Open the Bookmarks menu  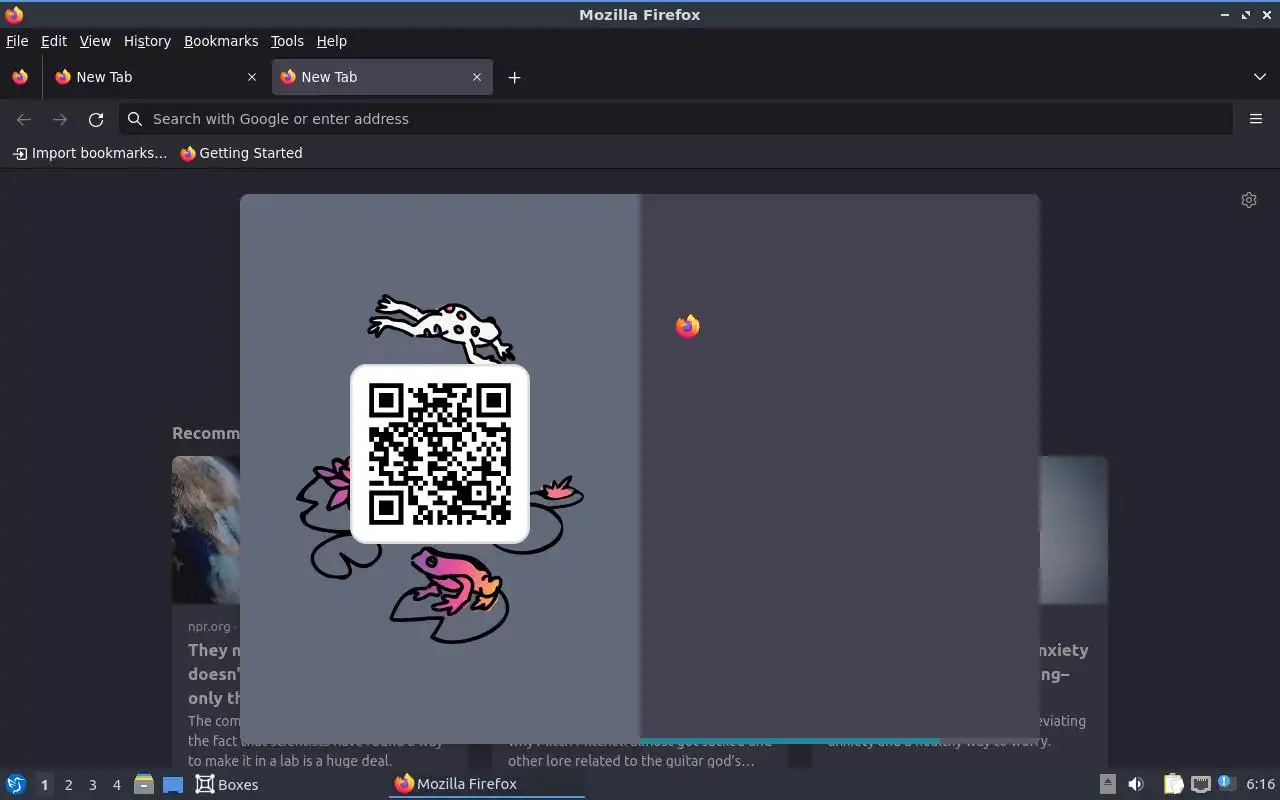[x=221, y=41]
